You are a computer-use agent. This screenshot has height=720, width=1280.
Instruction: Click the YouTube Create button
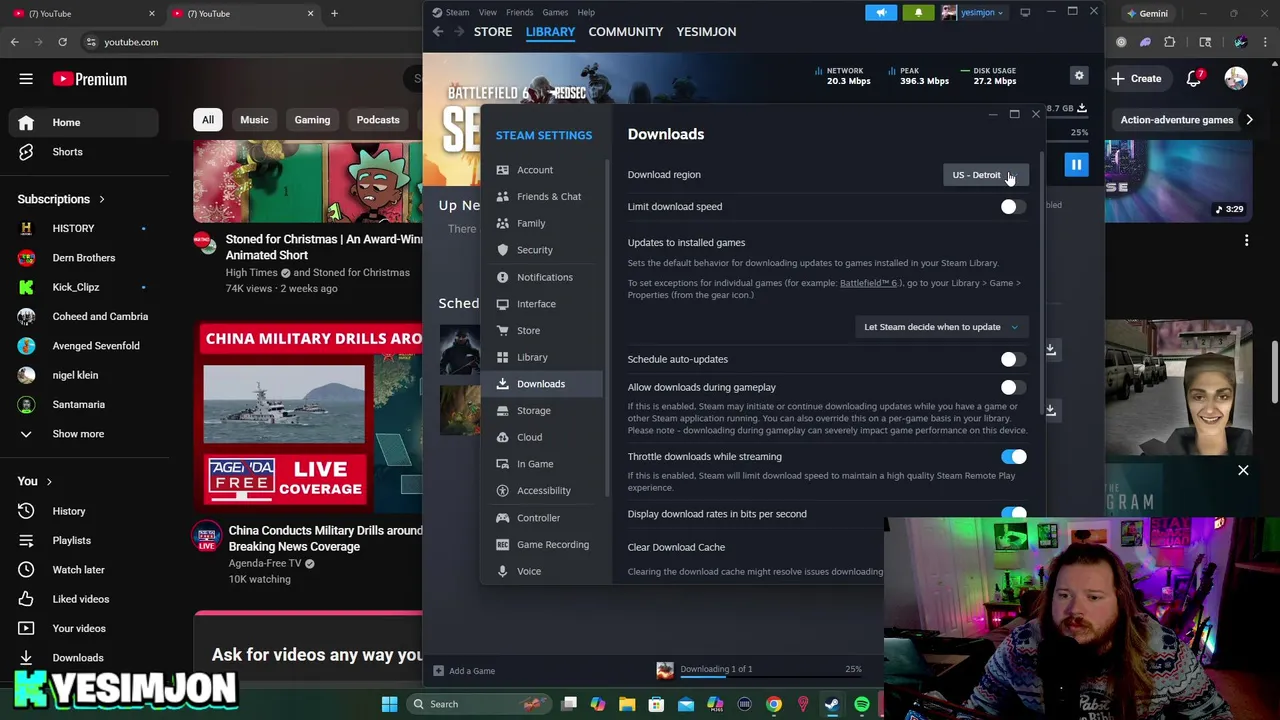(x=1136, y=79)
